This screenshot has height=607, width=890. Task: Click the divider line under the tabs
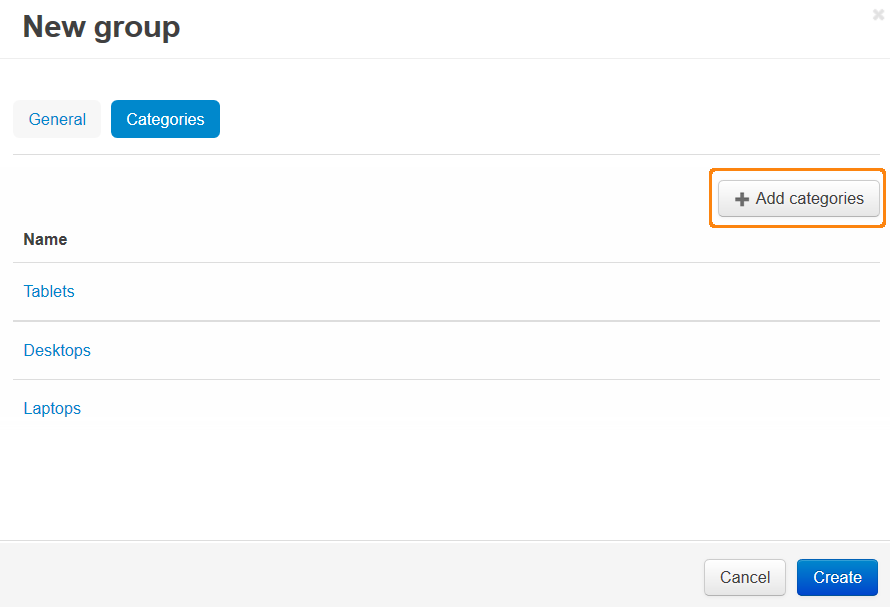pos(446,154)
